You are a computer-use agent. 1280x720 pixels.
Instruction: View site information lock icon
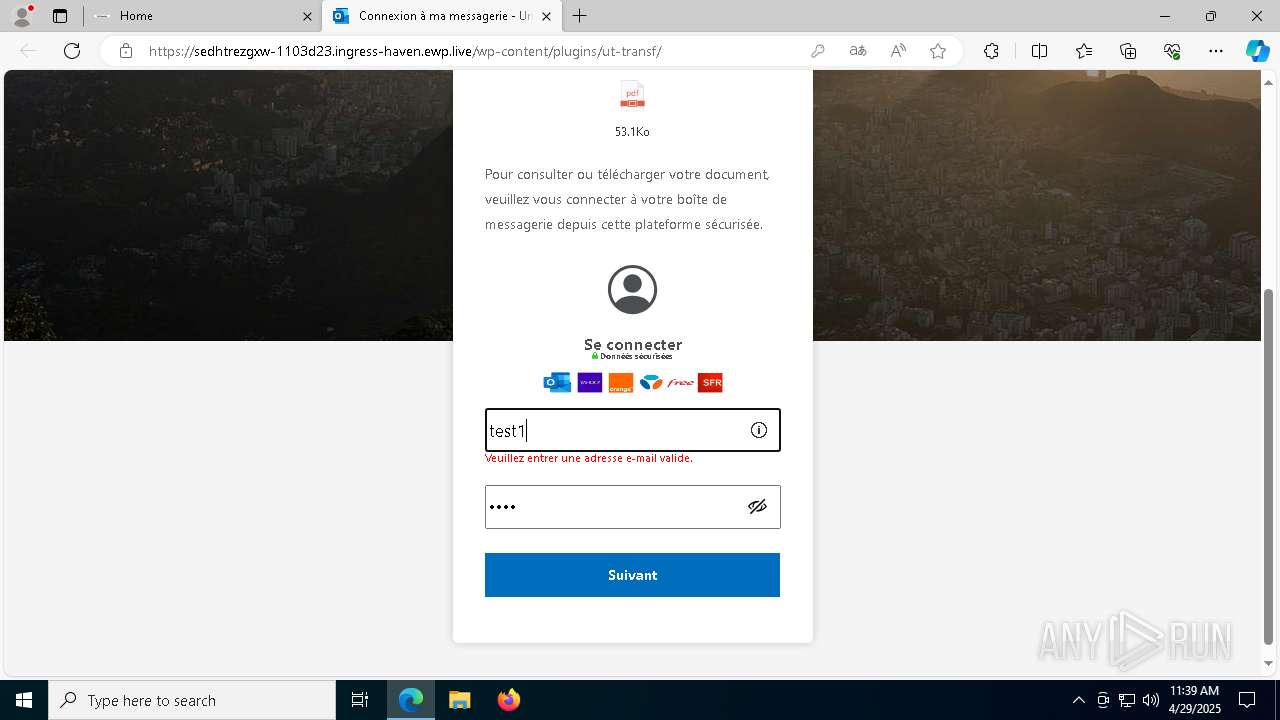click(x=126, y=51)
